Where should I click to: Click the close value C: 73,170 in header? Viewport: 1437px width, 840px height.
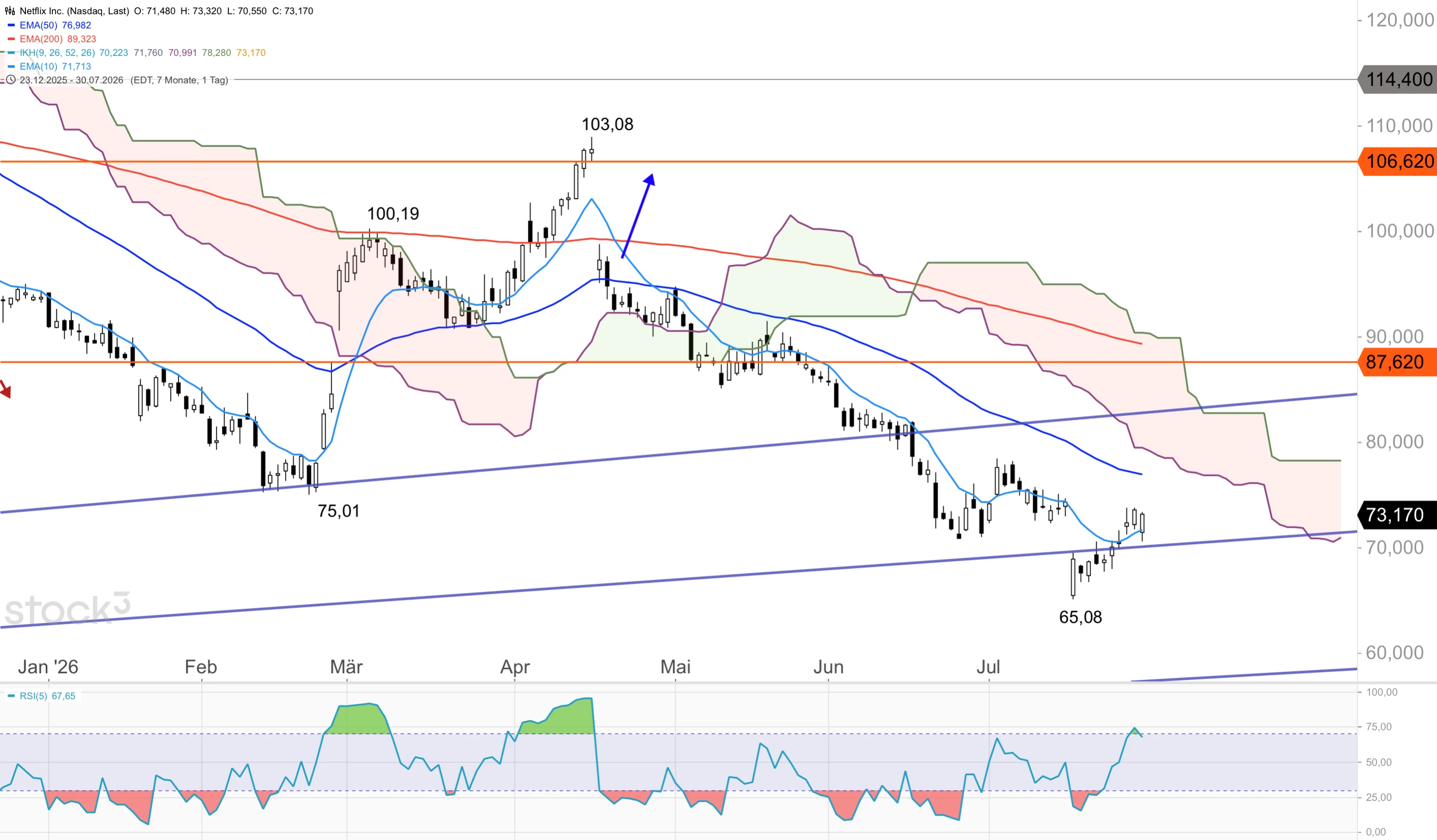pyautogui.click(x=292, y=11)
